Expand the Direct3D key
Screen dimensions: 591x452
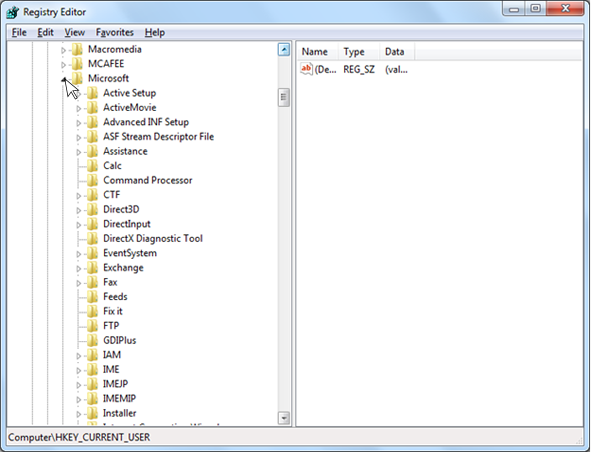click(79, 210)
